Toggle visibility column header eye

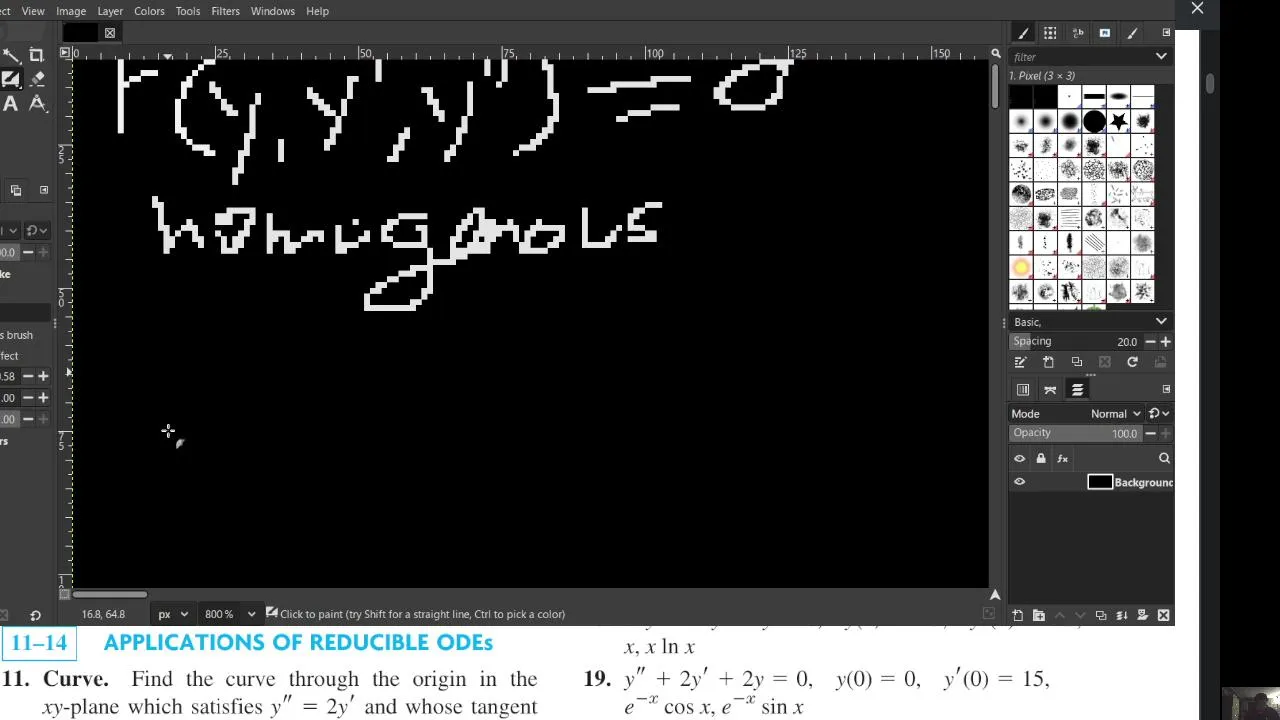(x=1020, y=459)
